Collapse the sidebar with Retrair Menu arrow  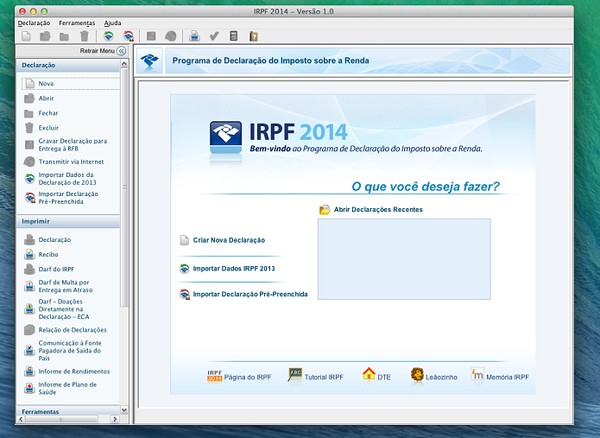121,50
